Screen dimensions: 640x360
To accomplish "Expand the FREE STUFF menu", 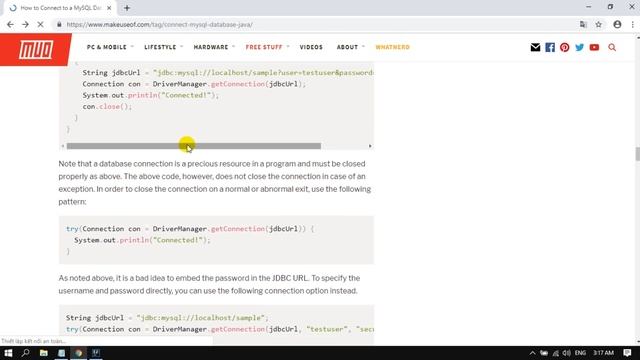I will click(x=267, y=47).
